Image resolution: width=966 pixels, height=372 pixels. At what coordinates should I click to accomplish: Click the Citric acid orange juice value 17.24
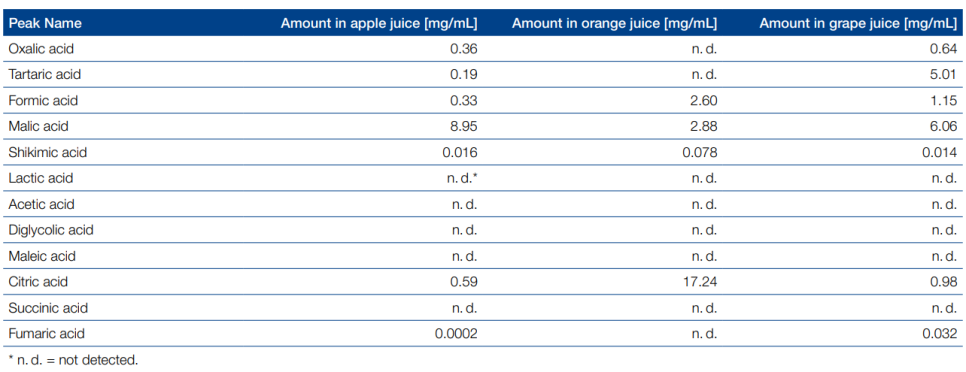click(700, 281)
